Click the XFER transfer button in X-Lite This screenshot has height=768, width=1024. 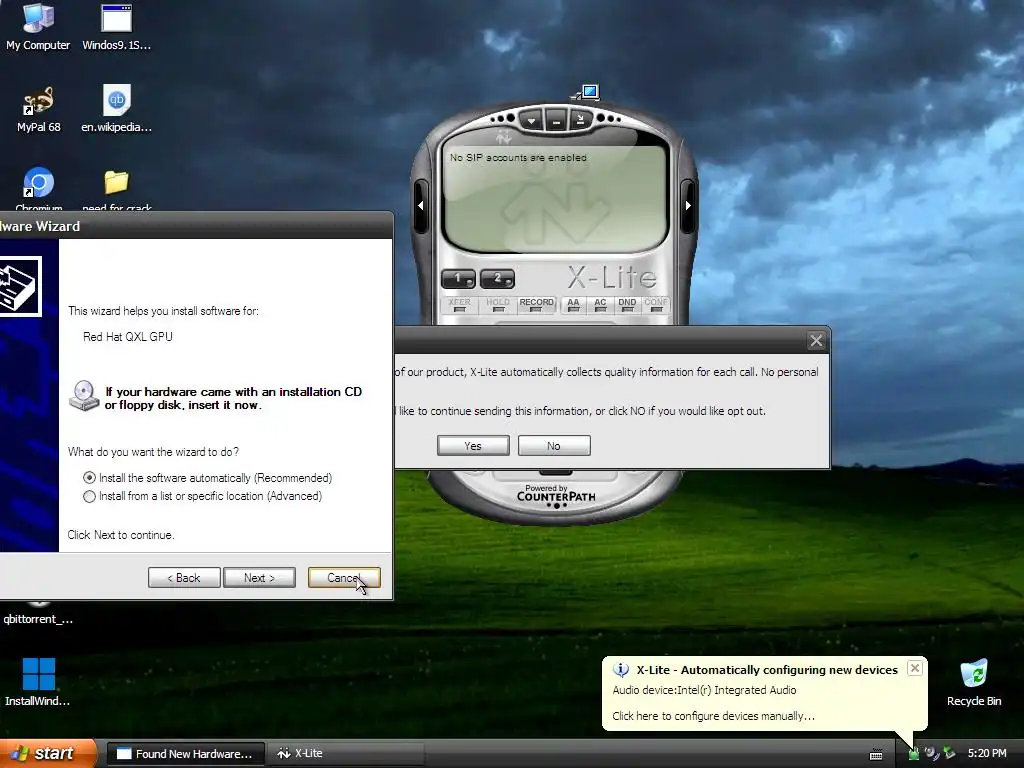[x=460, y=305]
